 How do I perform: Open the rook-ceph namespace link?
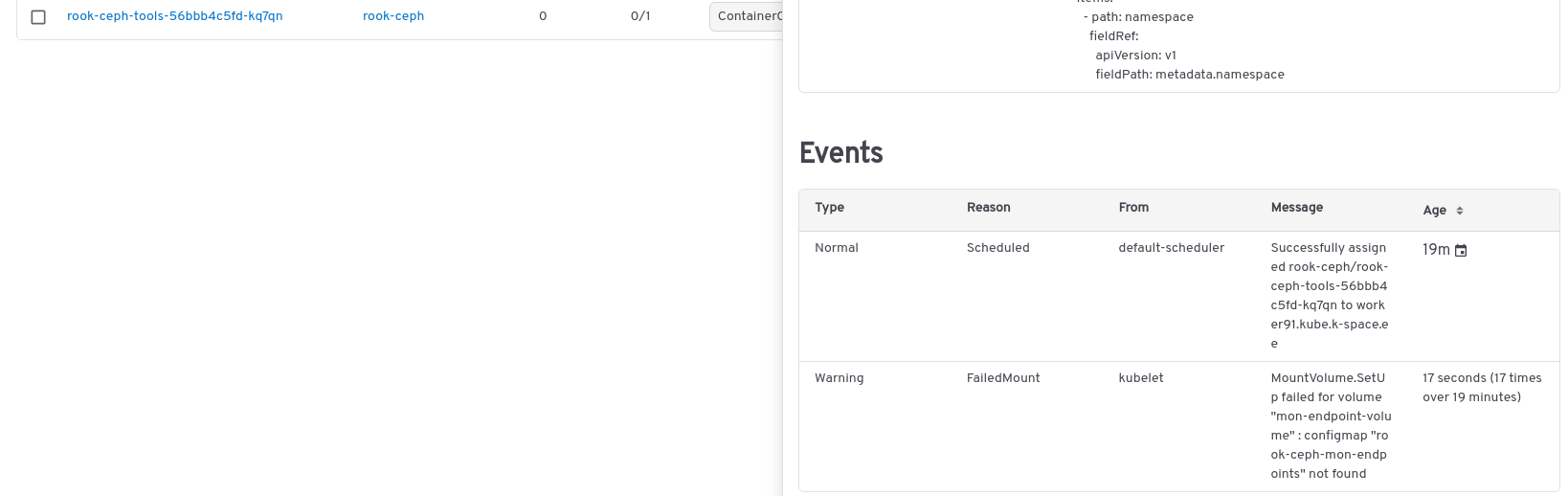click(x=393, y=16)
